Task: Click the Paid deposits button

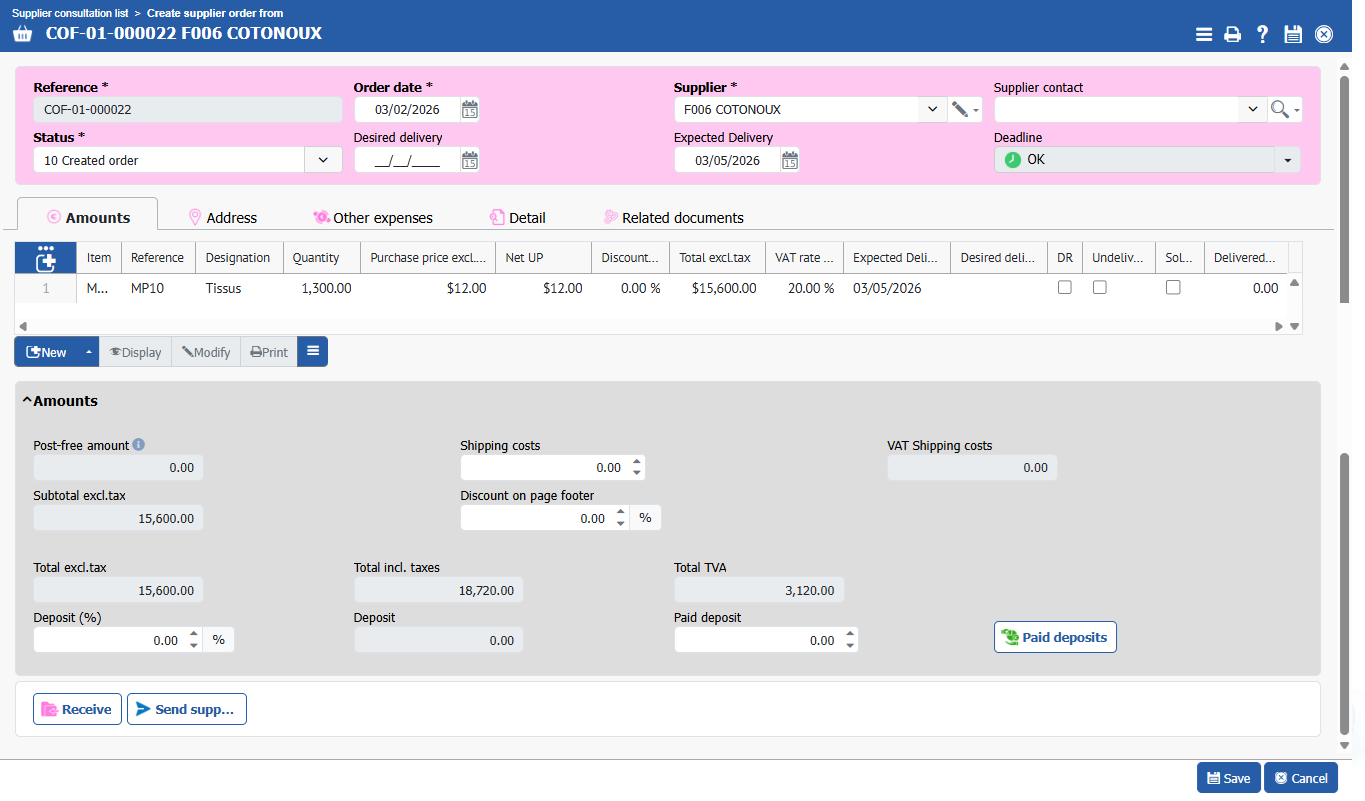Action: tap(1055, 637)
